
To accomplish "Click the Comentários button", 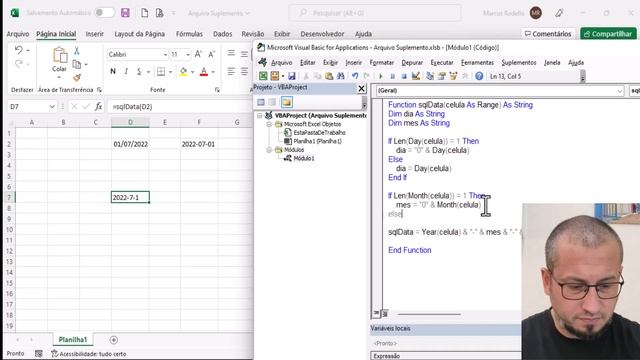I will (548, 34).
